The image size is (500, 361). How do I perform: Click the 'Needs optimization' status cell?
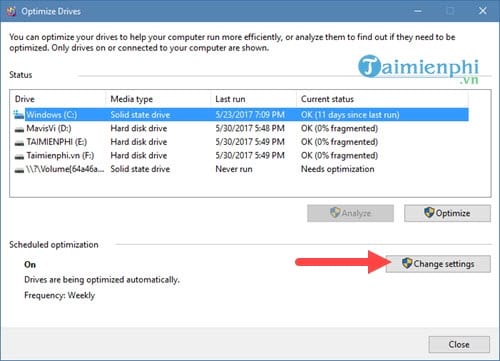337,169
